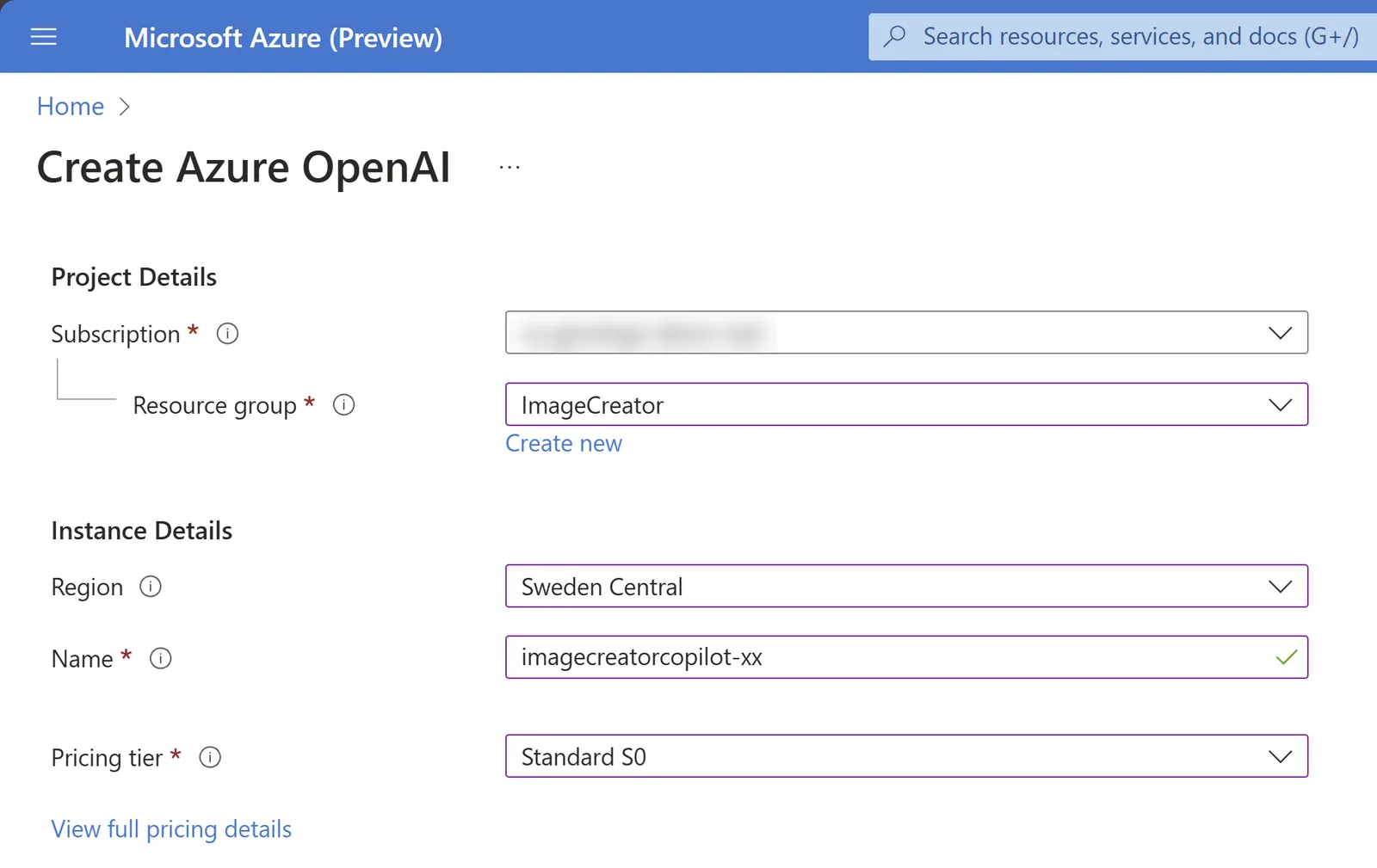Click the search resources, services, and docs box
The image size is (1377, 868).
[x=1122, y=36]
